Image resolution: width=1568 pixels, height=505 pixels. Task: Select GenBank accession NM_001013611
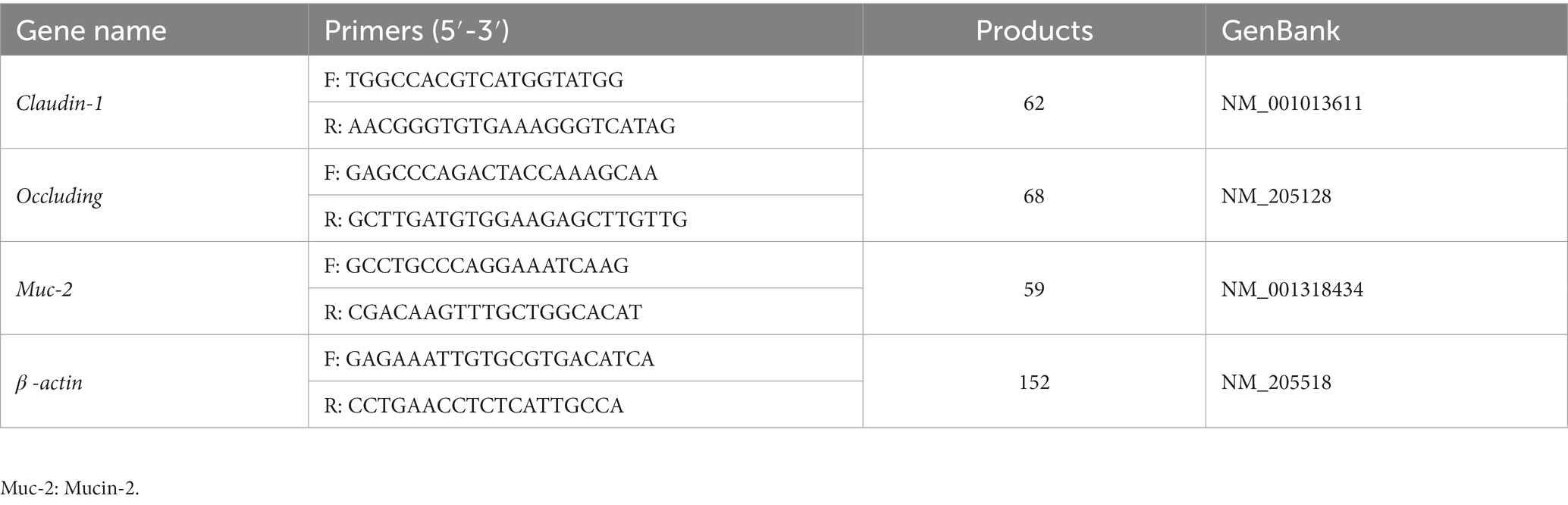pyautogui.click(x=1292, y=103)
